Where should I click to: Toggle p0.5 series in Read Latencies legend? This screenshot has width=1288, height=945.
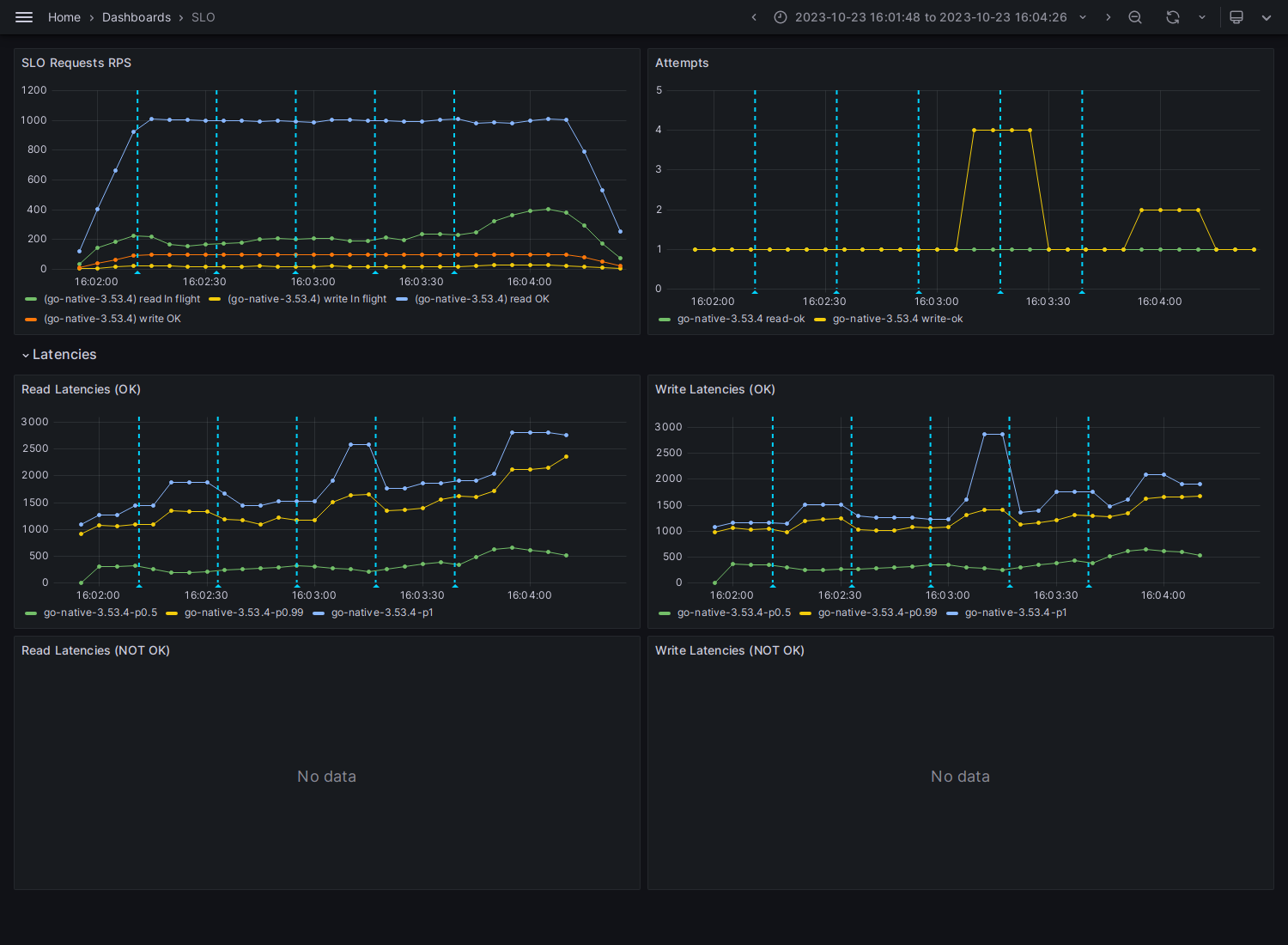tap(100, 613)
